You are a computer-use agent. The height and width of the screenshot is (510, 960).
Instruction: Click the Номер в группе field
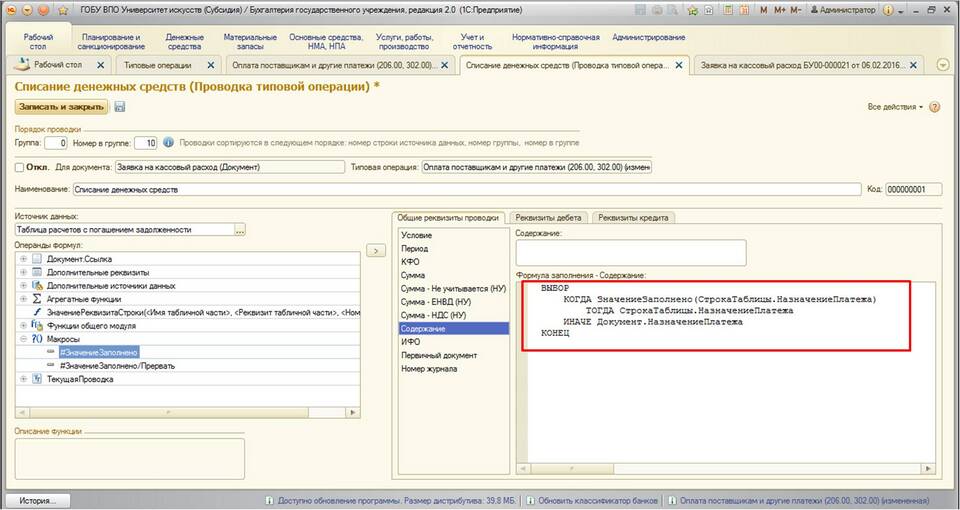click(146, 143)
